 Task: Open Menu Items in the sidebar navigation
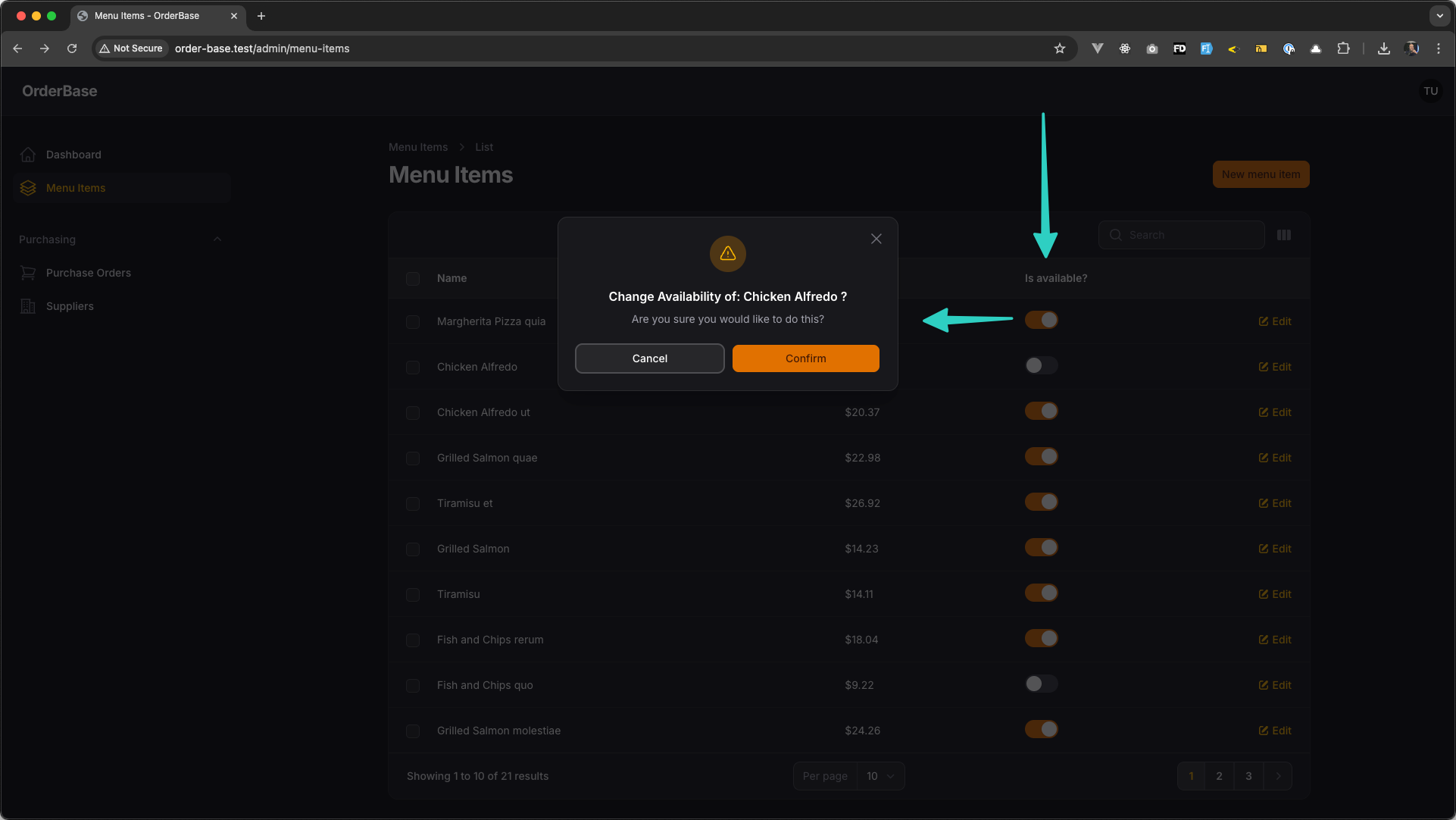coord(76,188)
